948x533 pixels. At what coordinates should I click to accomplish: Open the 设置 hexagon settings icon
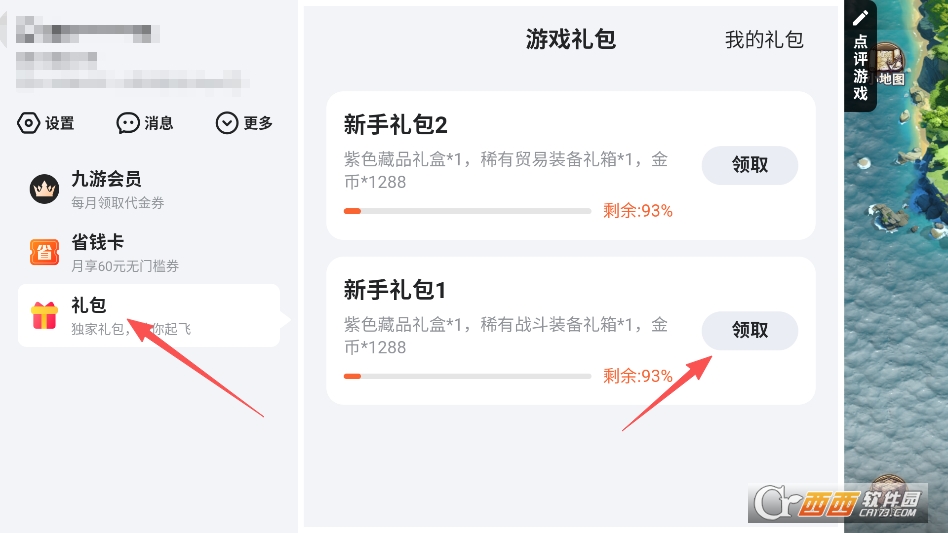pos(28,123)
